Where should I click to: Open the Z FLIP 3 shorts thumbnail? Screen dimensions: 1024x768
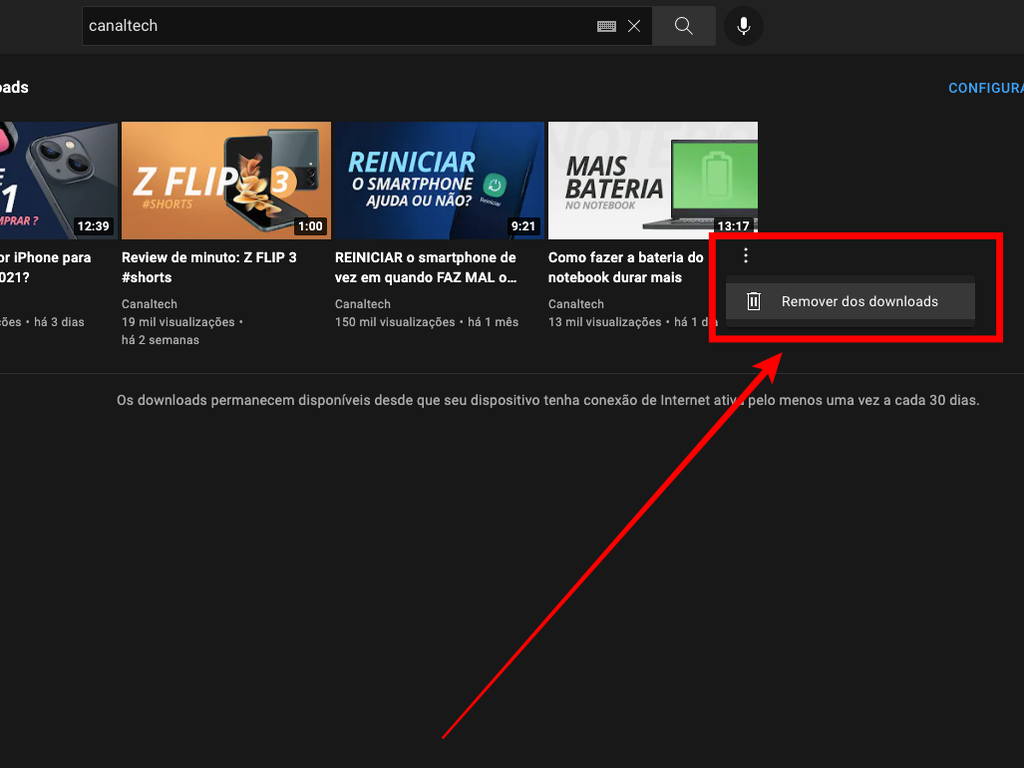pyautogui.click(x=226, y=180)
